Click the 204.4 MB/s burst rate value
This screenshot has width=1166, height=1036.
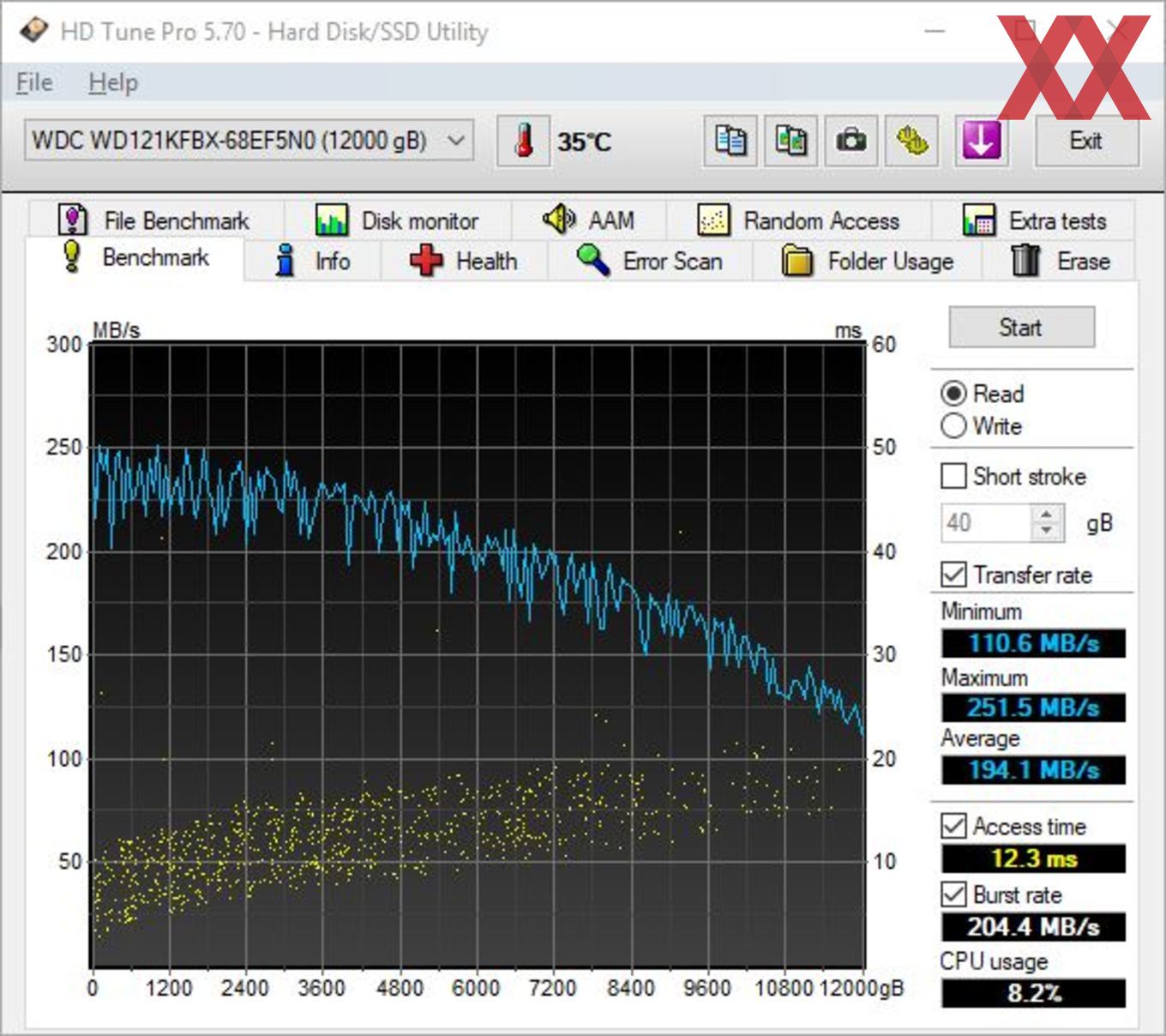pyautogui.click(x=1033, y=926)
